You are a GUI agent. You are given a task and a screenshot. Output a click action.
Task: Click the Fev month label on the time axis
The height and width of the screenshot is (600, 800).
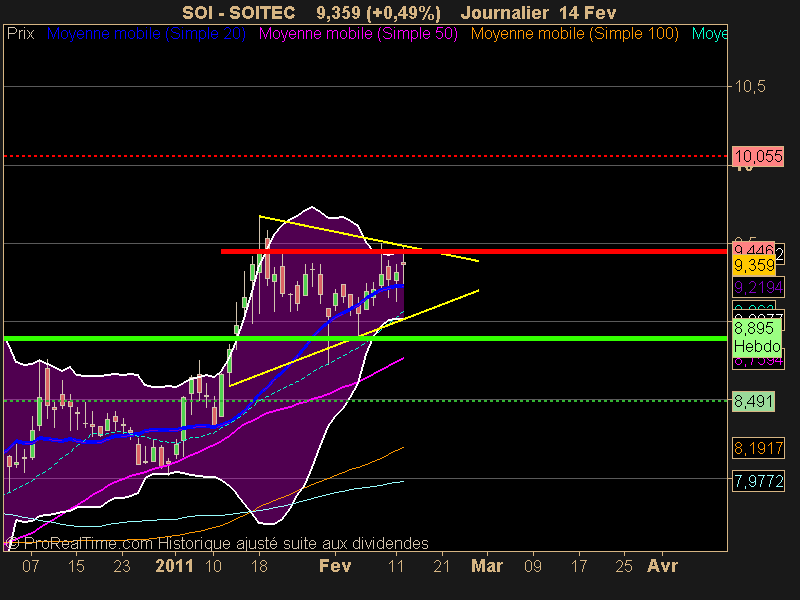click(335, 566)
